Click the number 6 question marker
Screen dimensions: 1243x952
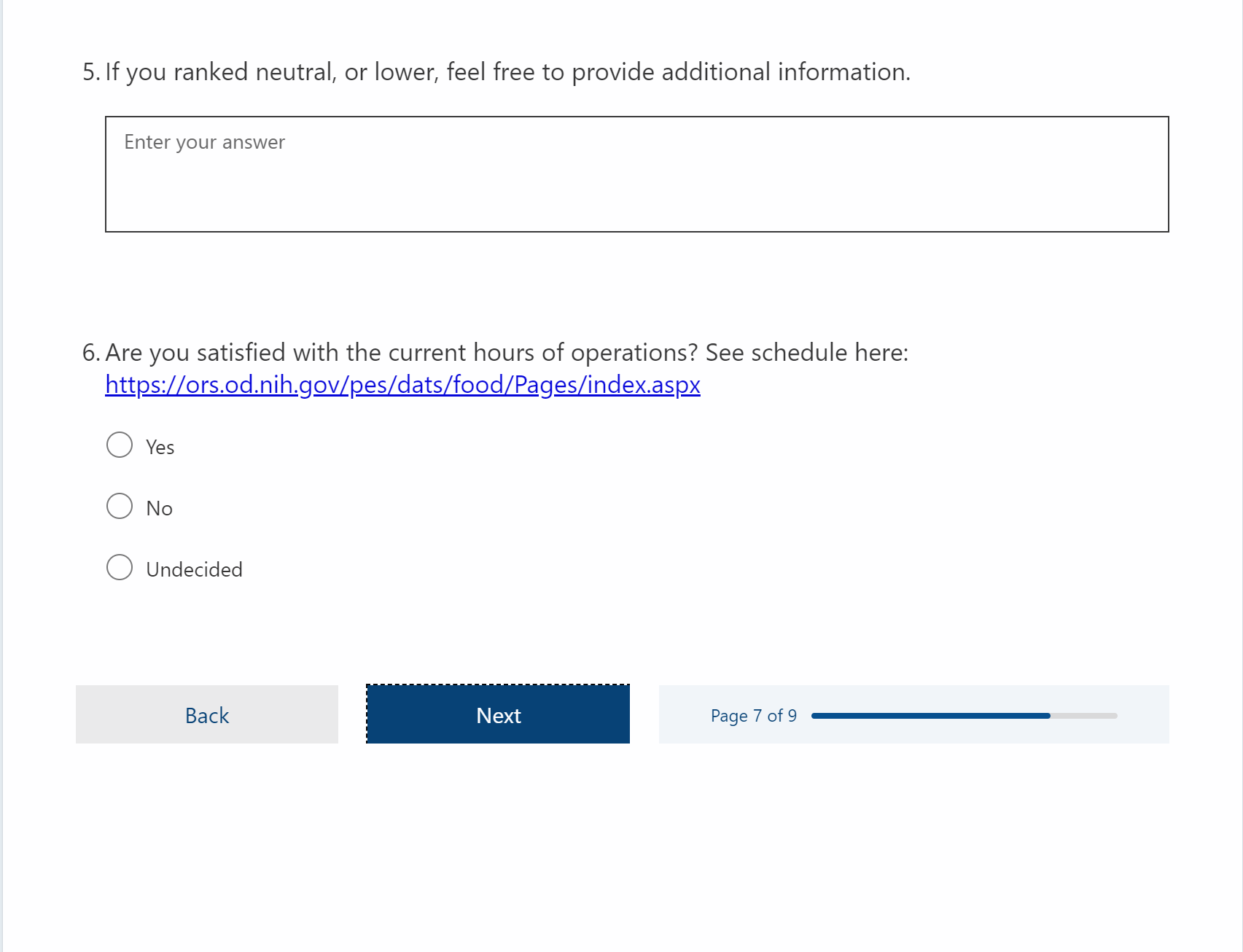90,353
